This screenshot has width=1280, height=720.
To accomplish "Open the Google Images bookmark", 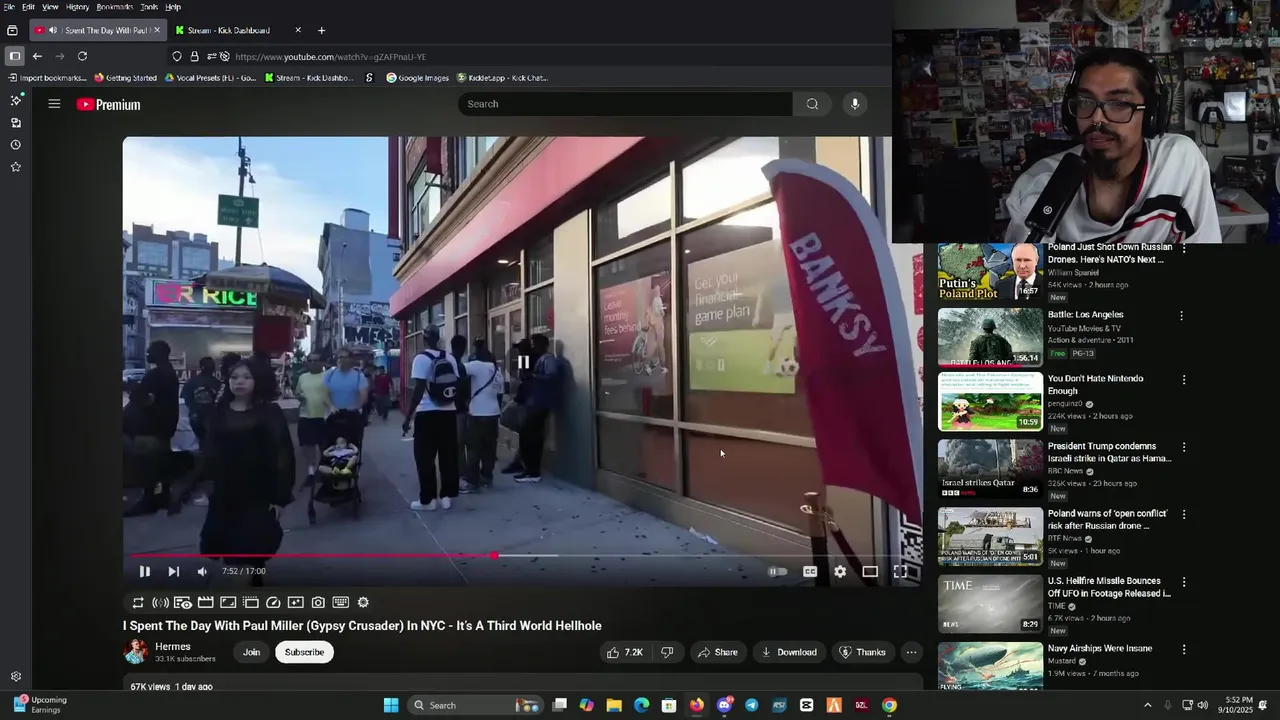I will click(417, 78).
